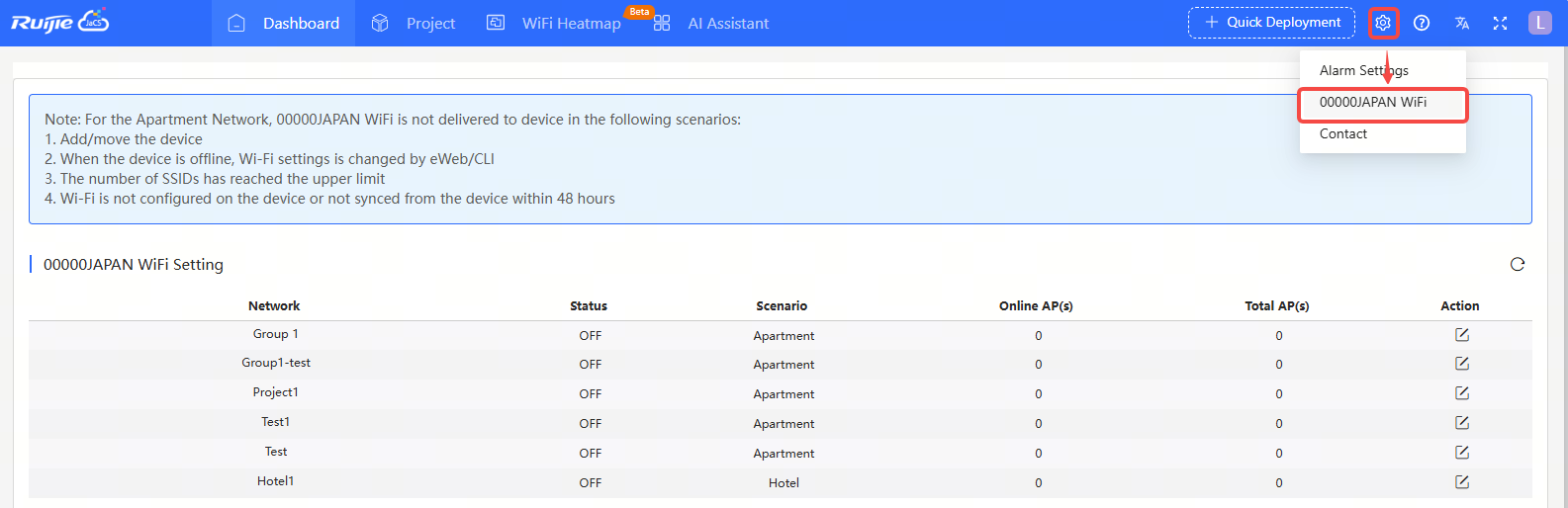Screen dimensions: 1568x508
Task: Click the help question mark icon
Action: 1422,23
